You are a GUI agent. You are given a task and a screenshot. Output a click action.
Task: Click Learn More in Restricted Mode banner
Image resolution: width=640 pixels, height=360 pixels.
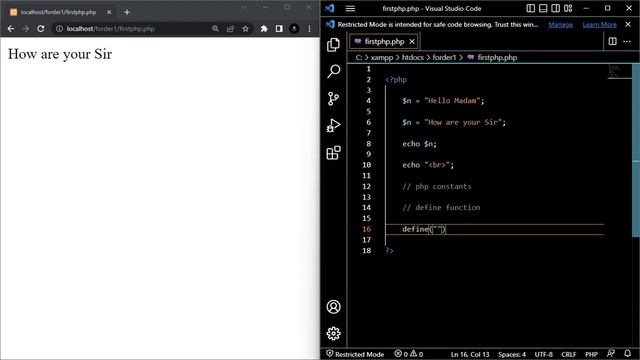click(599, 24)
